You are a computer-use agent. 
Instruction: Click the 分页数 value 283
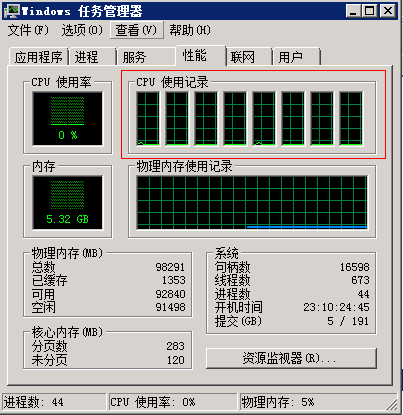[x=175, y=346]
